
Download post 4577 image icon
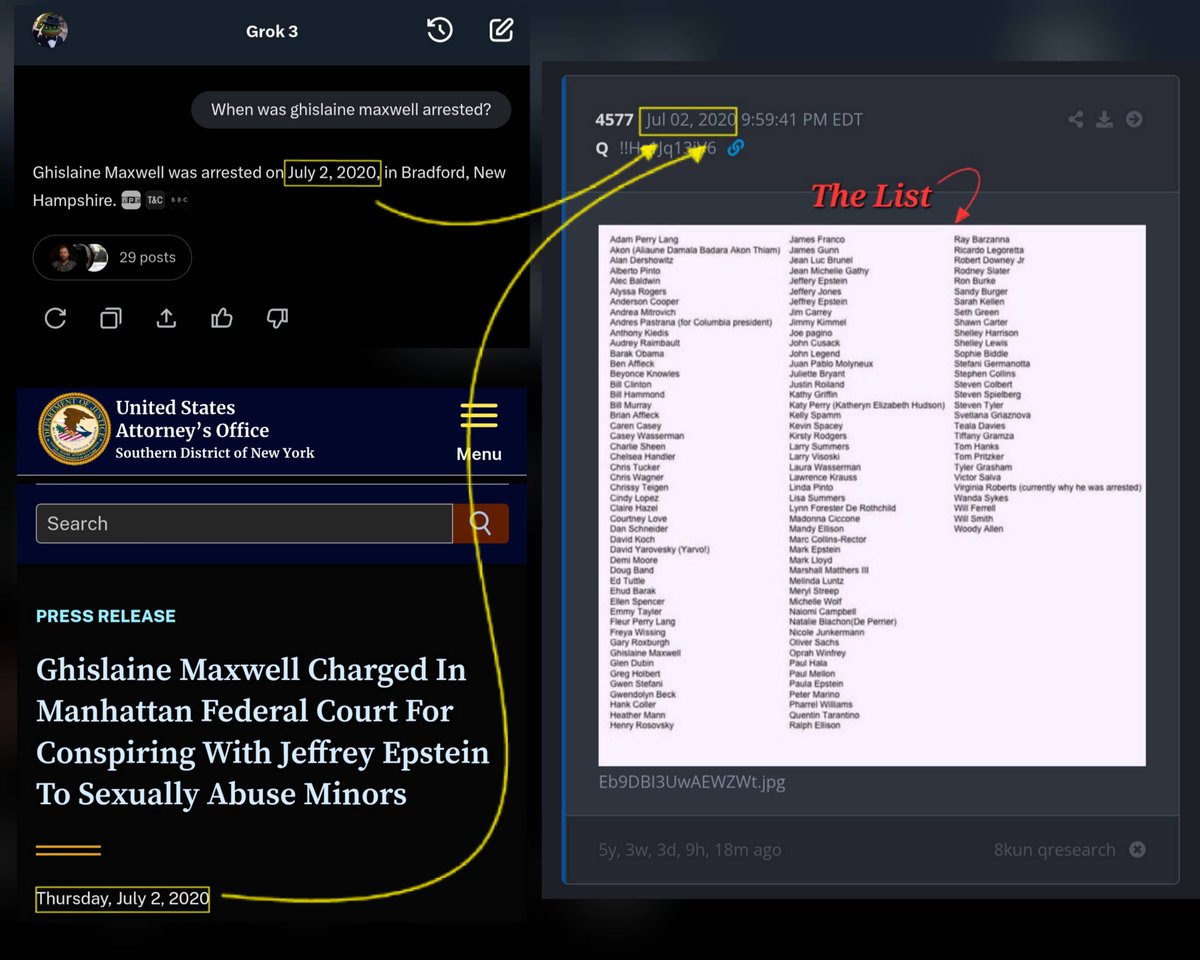click(x=1104, y=119)
